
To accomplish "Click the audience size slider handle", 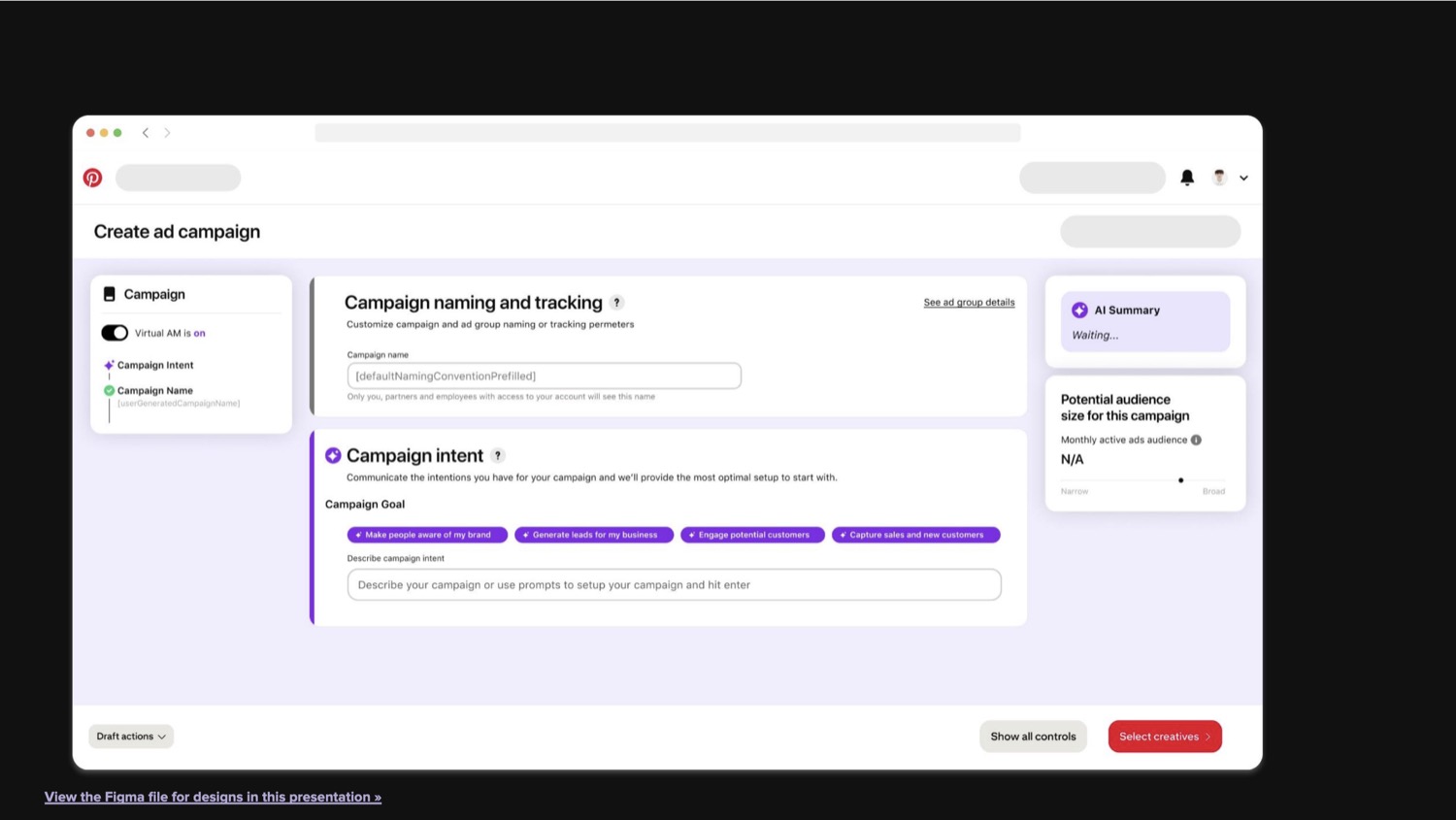I will pos(1180,480).
